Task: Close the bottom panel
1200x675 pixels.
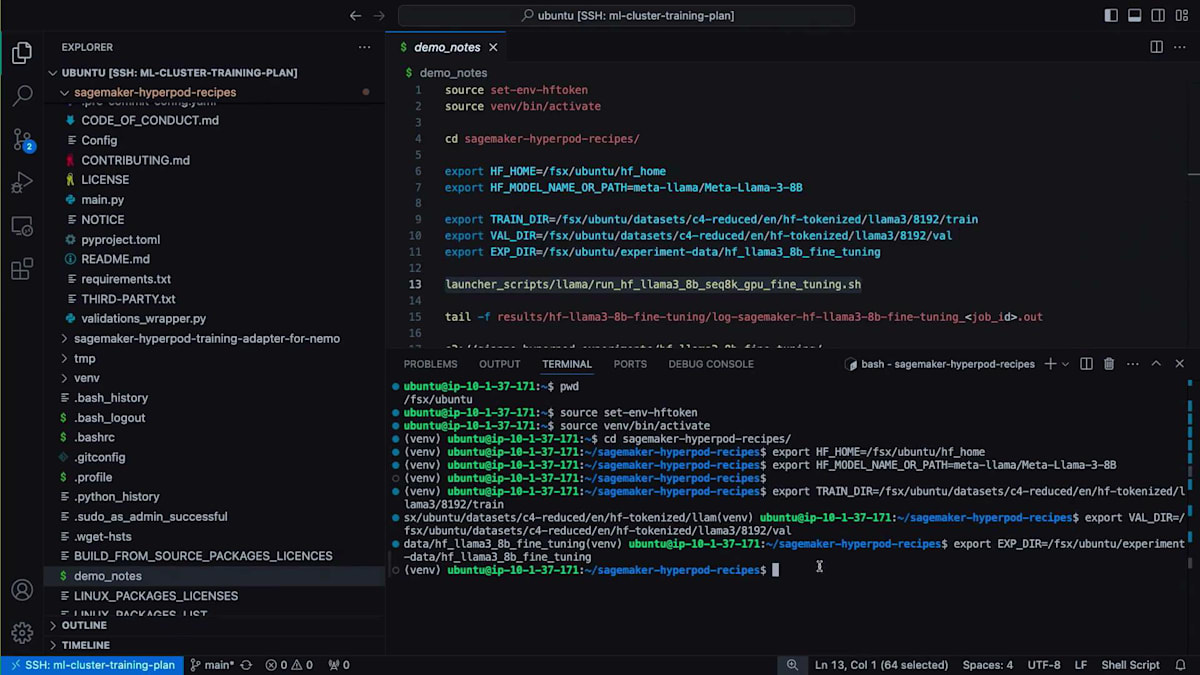Action: click(x=1180, y=364)
